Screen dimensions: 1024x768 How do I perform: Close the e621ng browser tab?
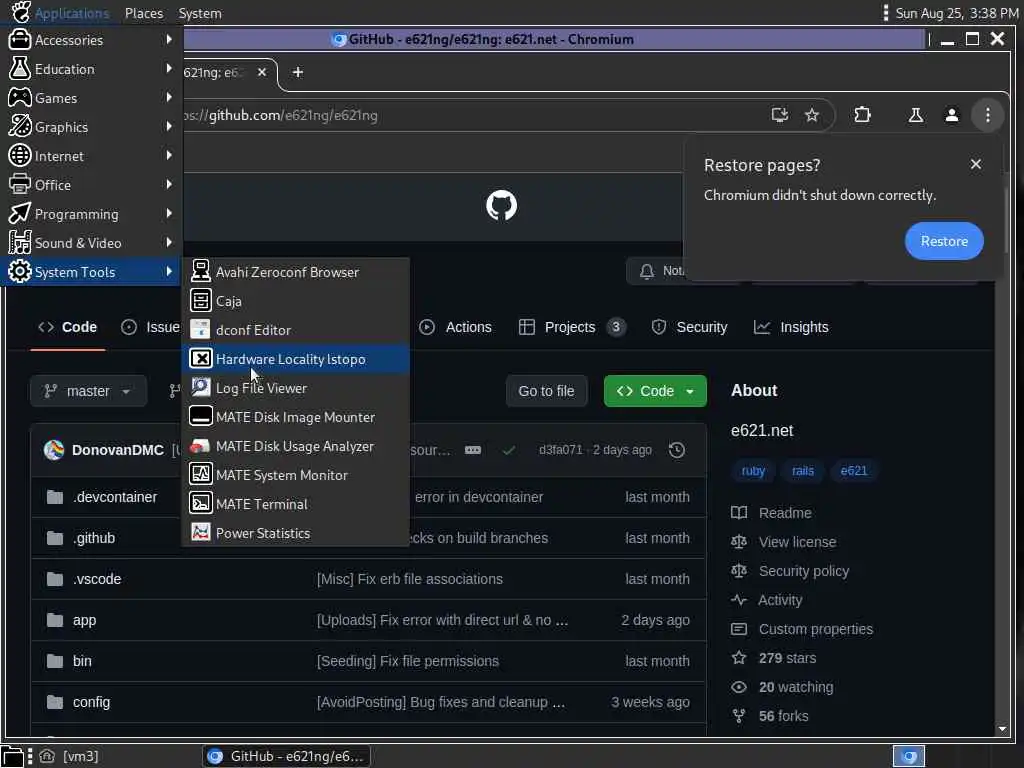point(262,72)
